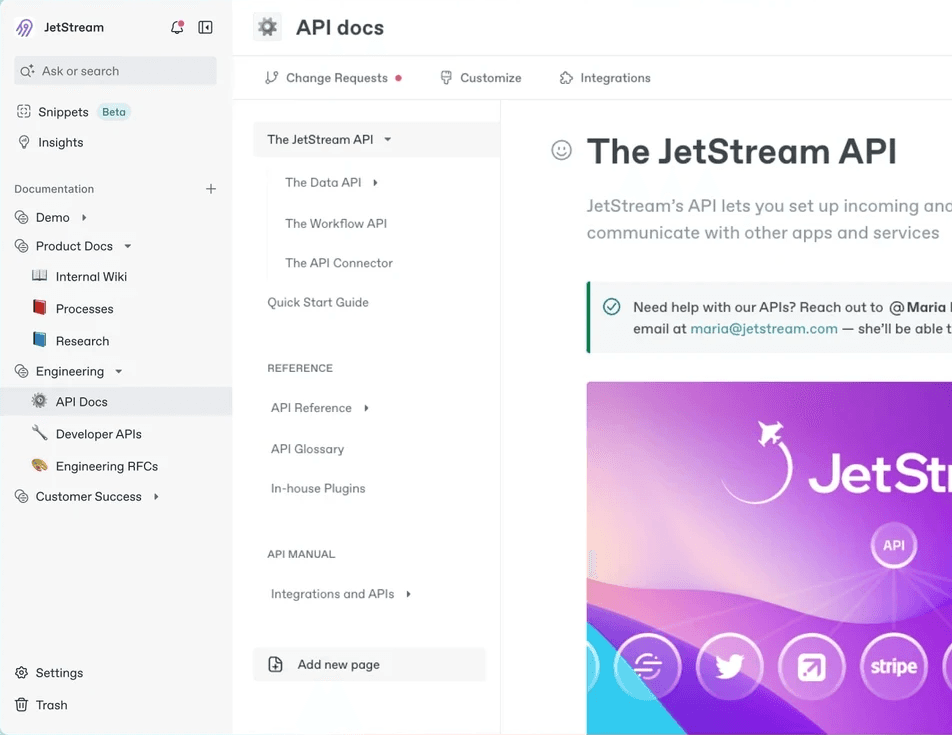The width and height of the screenshot is (952, 735).
Task: Select the Internal Wiki item
Action: click(x=91, y=277)
